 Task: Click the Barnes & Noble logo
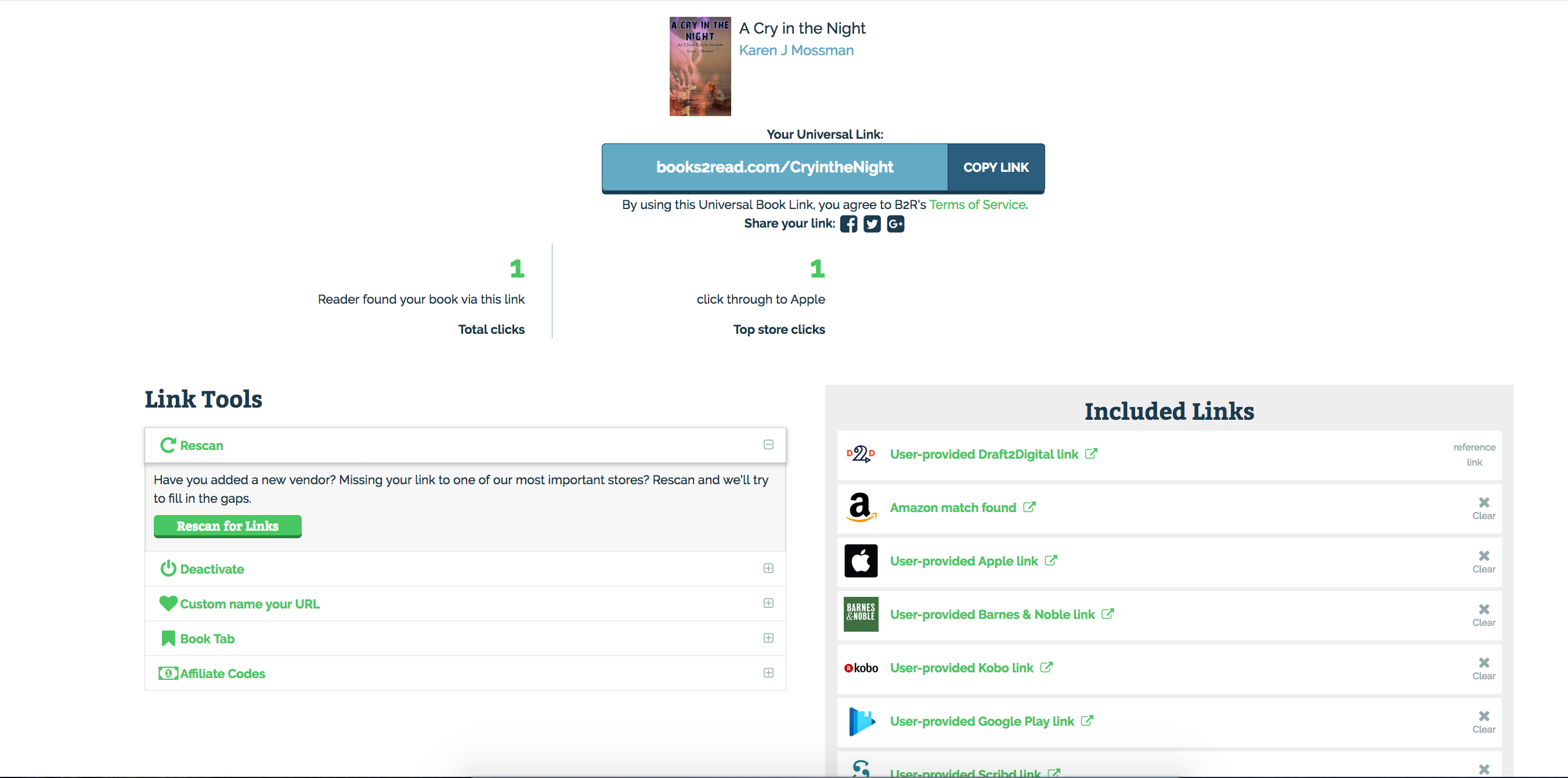pyautogui.click(x=861, y=614)
